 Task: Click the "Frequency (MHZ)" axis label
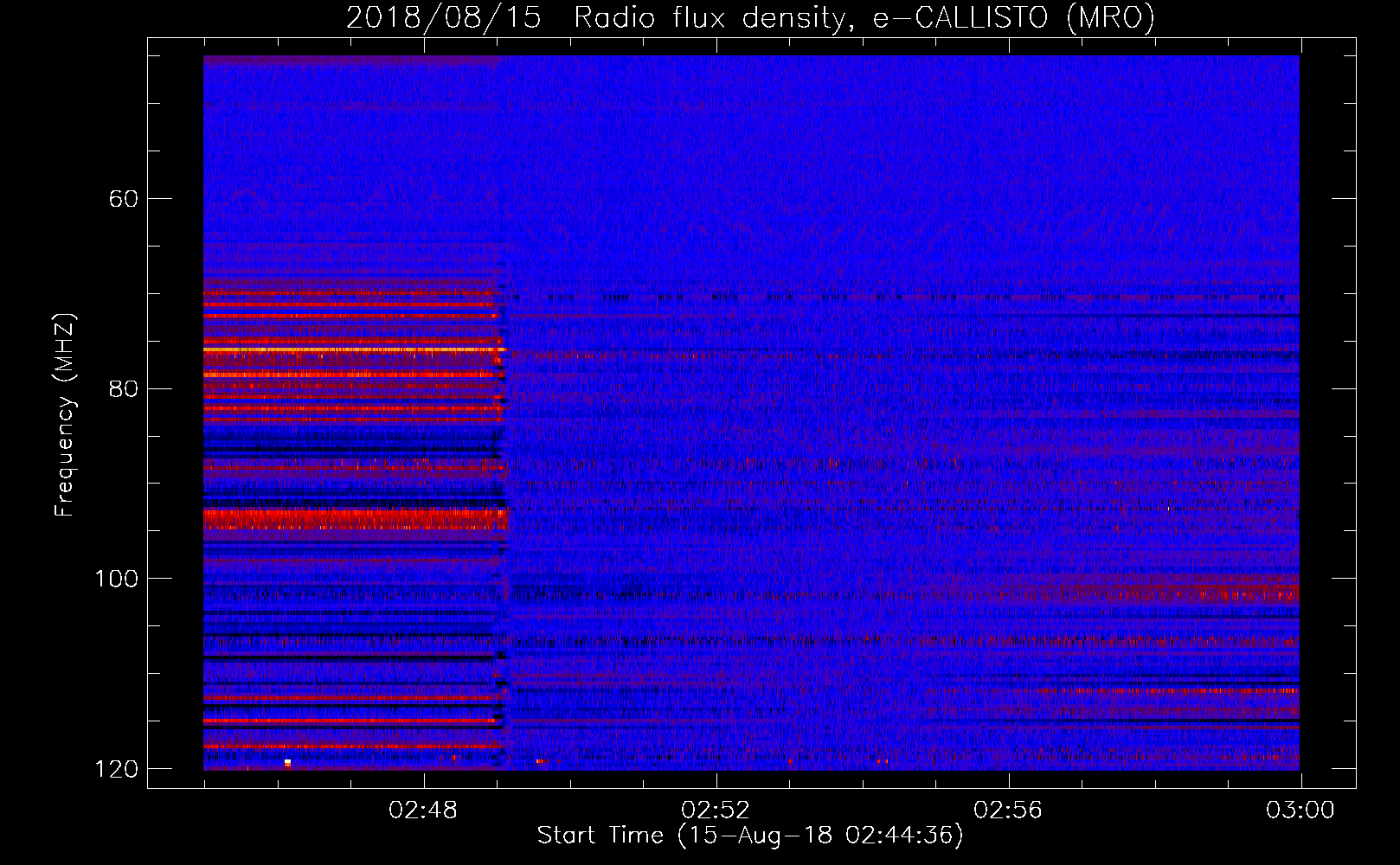[x=66, y=415]
